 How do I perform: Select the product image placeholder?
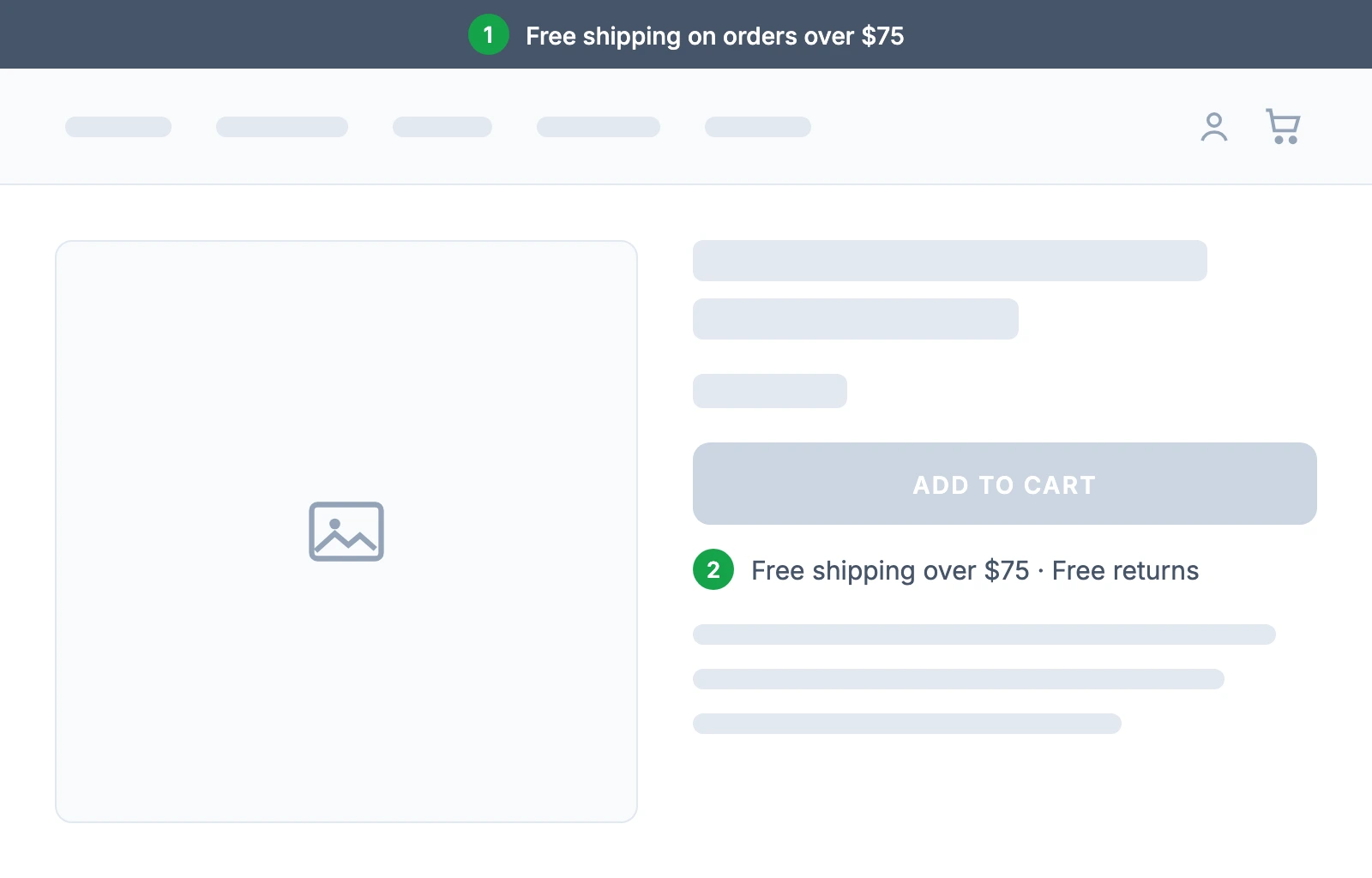[x=346, y=532]
